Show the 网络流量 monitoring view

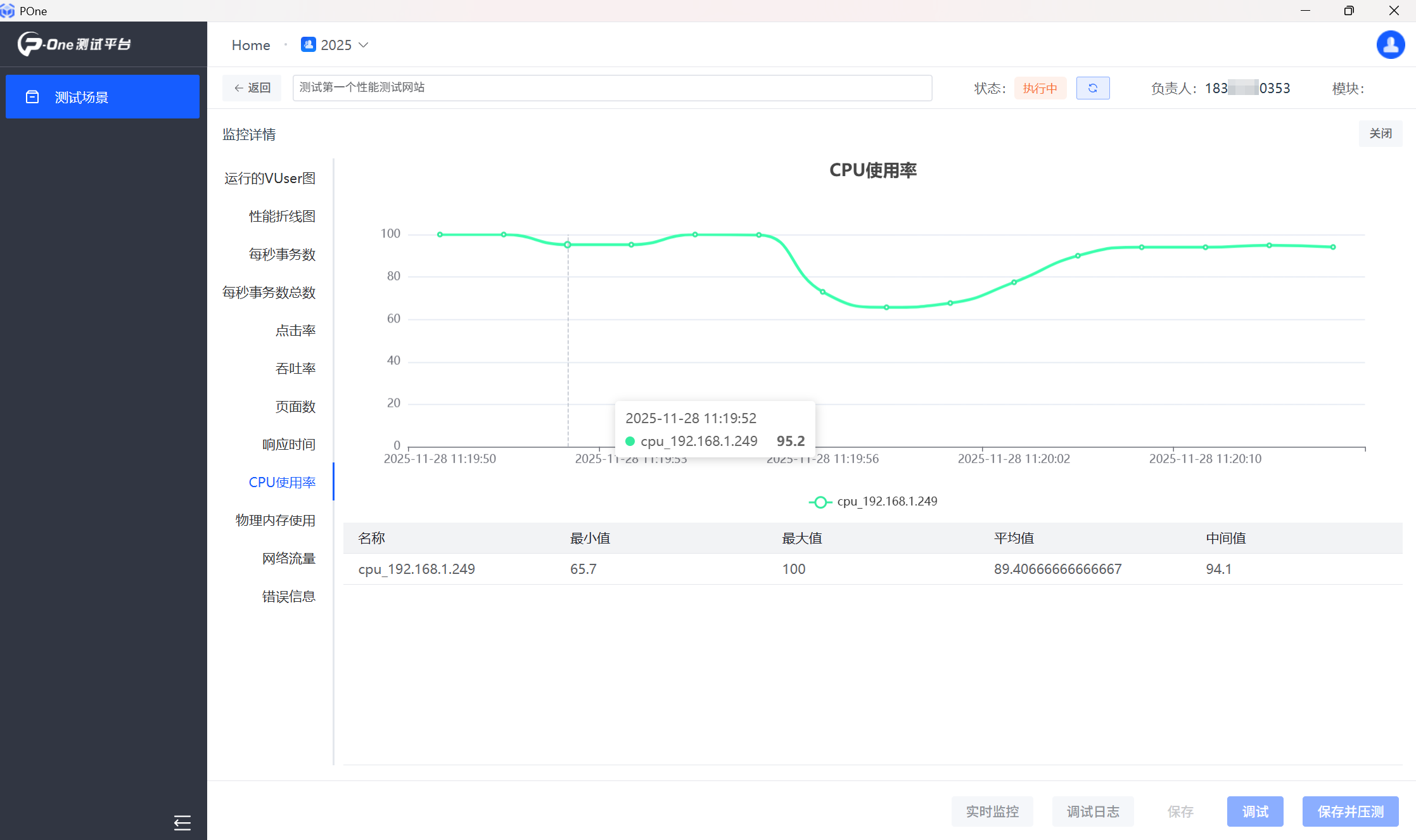click(x=289, y=558)
